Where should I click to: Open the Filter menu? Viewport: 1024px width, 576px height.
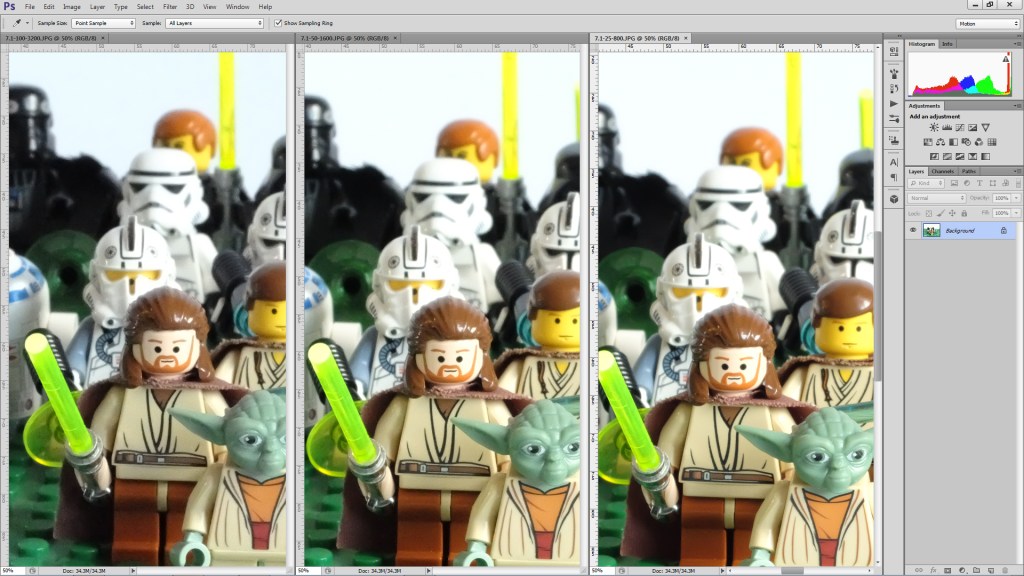pyautogui.click(x=170, y=7)
